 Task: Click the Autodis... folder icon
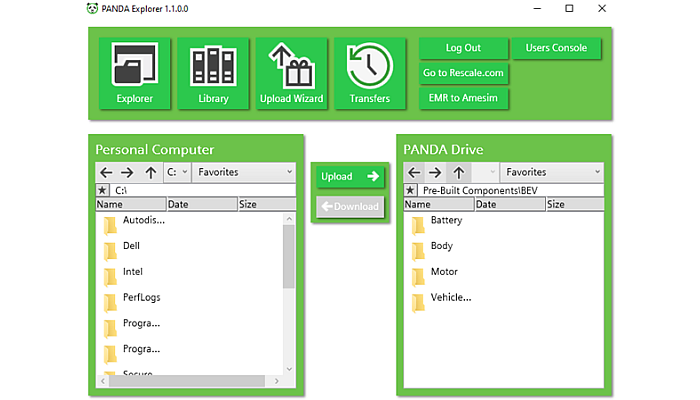(x=110, y=225)
